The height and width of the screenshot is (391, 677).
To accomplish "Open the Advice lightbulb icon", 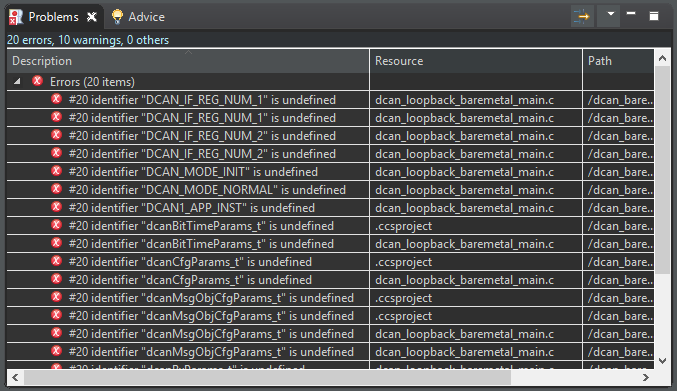I will 117,16.
